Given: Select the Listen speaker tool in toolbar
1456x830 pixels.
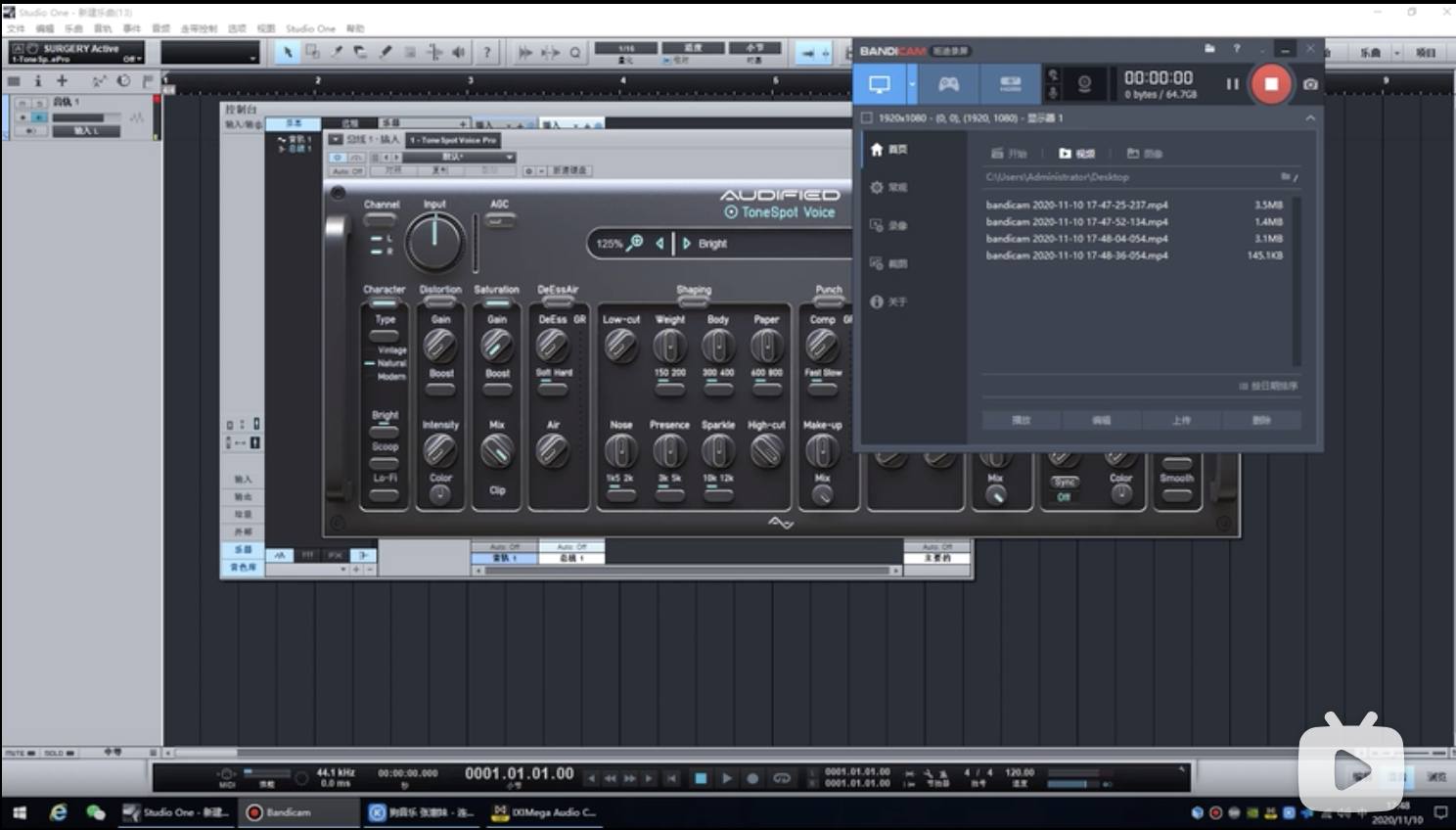Looking at the screenshot, I should pos(459,52).
